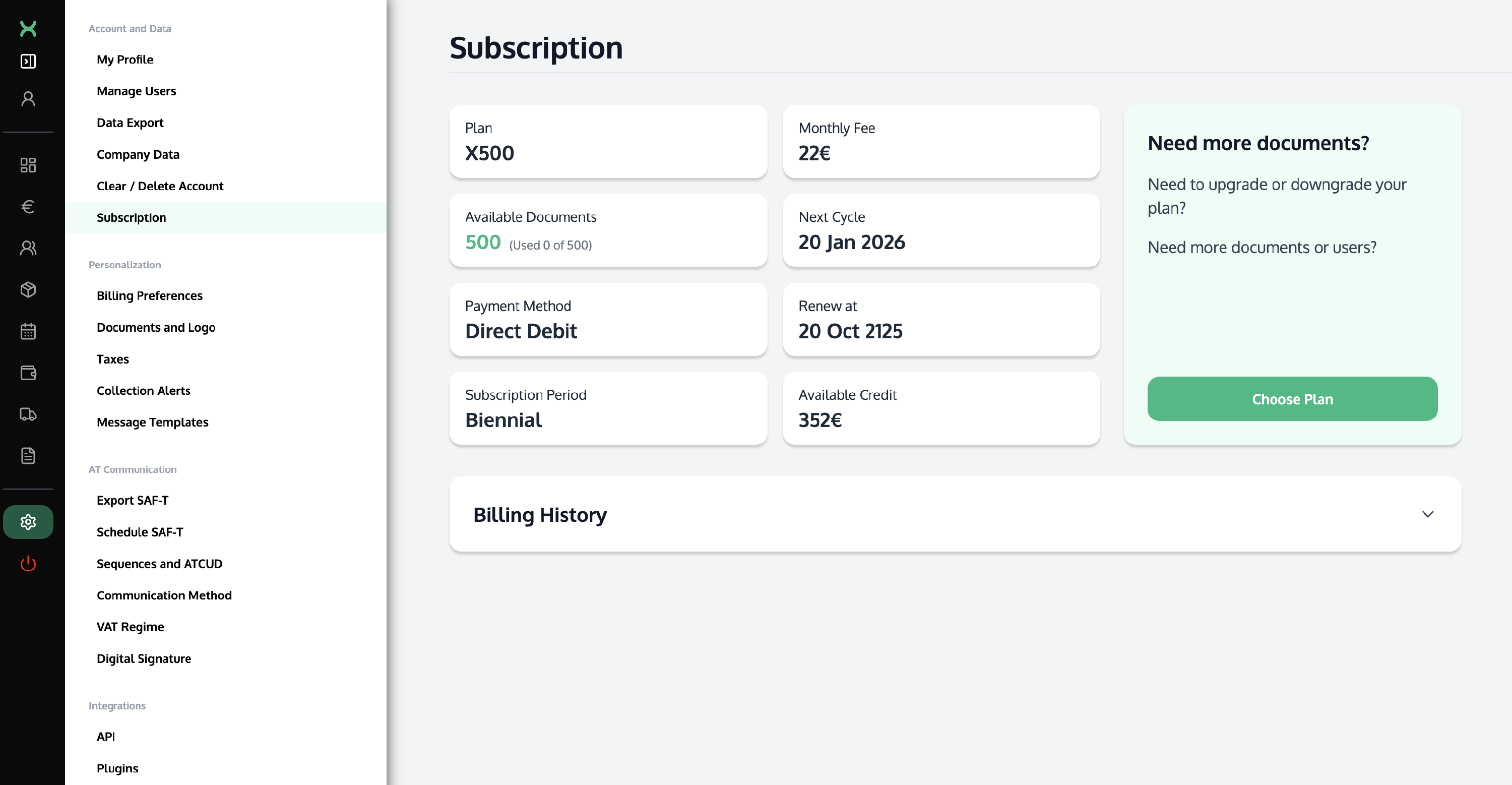This screenshot has height=785, width=1512.
Task: Click the calendar sidebar icon
Action: [x=28, y=331]
